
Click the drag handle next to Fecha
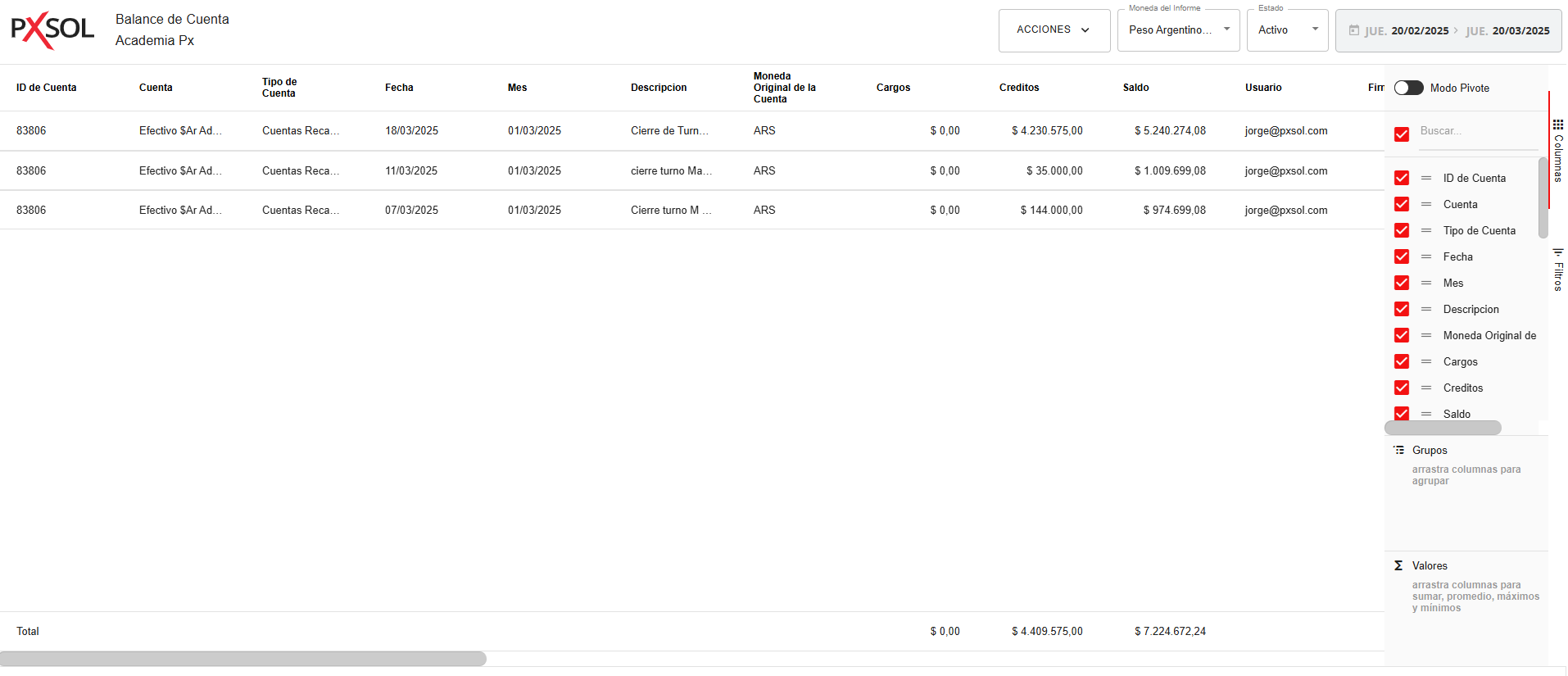(x=1426, y=256)
